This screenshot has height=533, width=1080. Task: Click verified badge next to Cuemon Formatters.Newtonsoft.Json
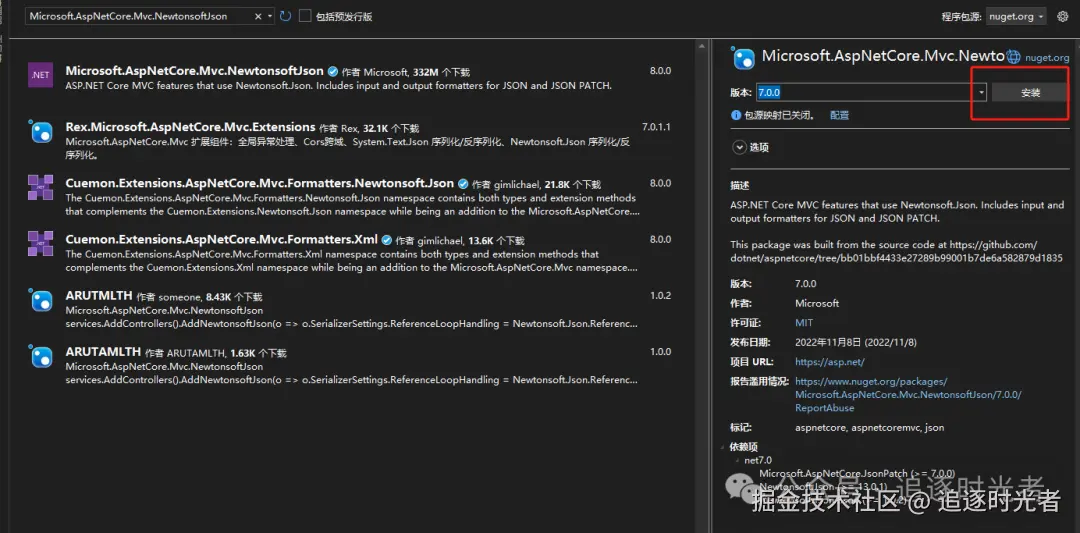(x=463, y=184)
